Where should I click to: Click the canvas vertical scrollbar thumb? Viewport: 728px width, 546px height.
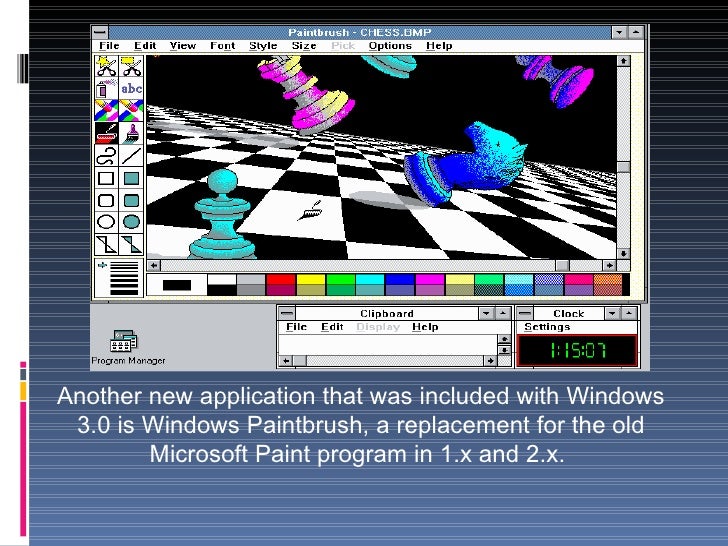point(623,167)
